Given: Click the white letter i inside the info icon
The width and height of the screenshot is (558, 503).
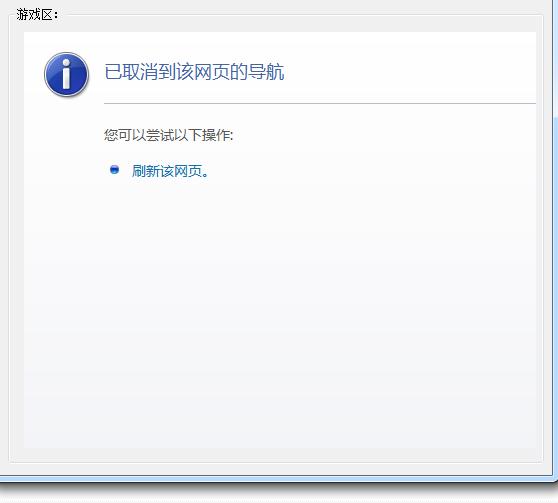Looking at the screenshot, I should point(66,74).
